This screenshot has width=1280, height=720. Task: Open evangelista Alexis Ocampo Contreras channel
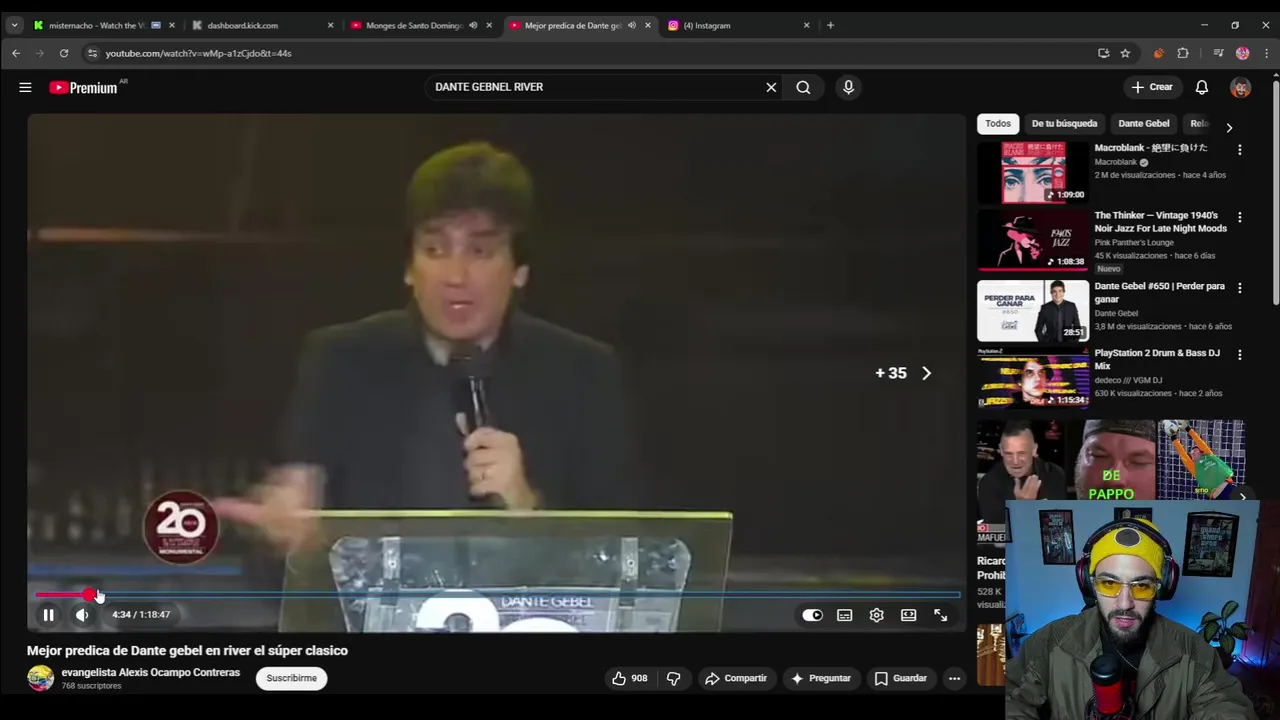coord(151,672)
